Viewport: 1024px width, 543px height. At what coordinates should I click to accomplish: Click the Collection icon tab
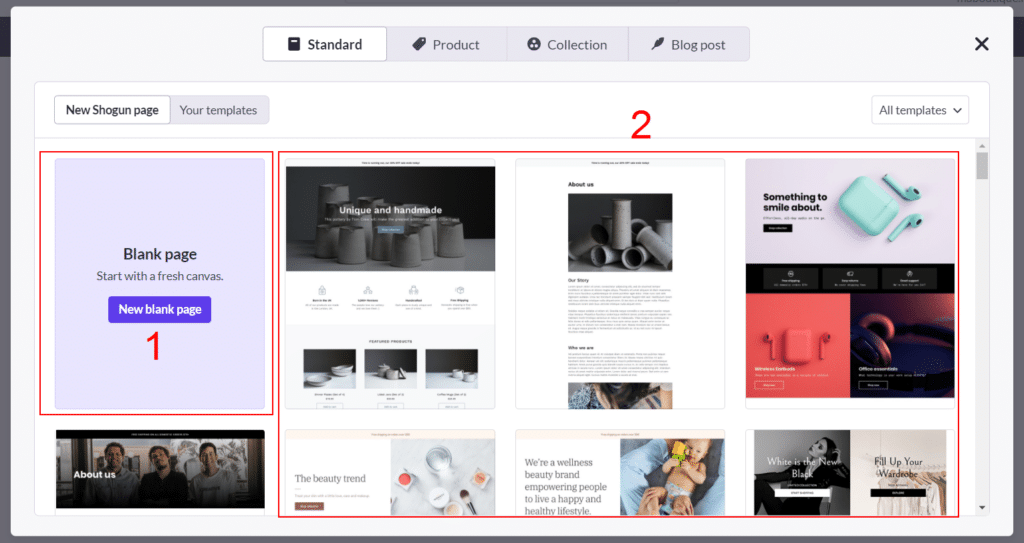567,44
